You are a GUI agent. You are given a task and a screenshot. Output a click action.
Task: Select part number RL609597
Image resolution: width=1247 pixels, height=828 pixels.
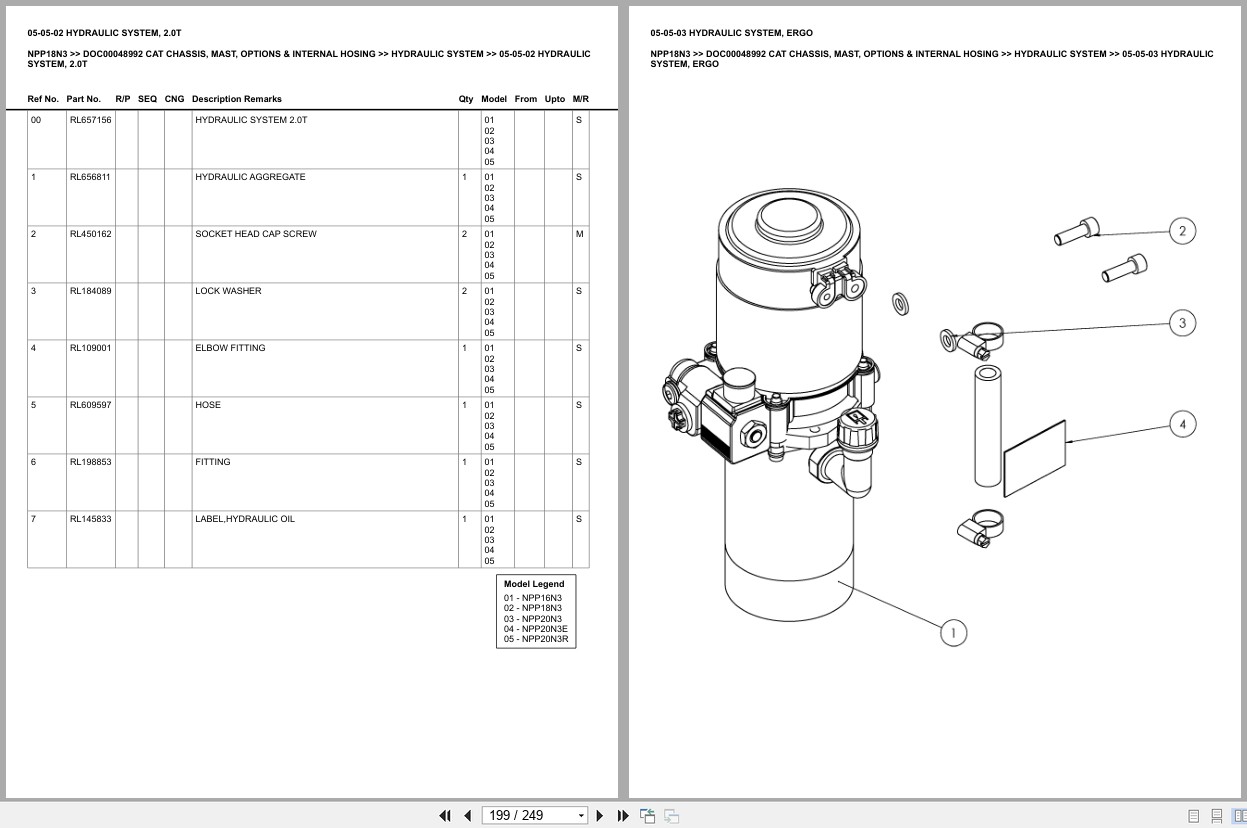tap(91, 405)
